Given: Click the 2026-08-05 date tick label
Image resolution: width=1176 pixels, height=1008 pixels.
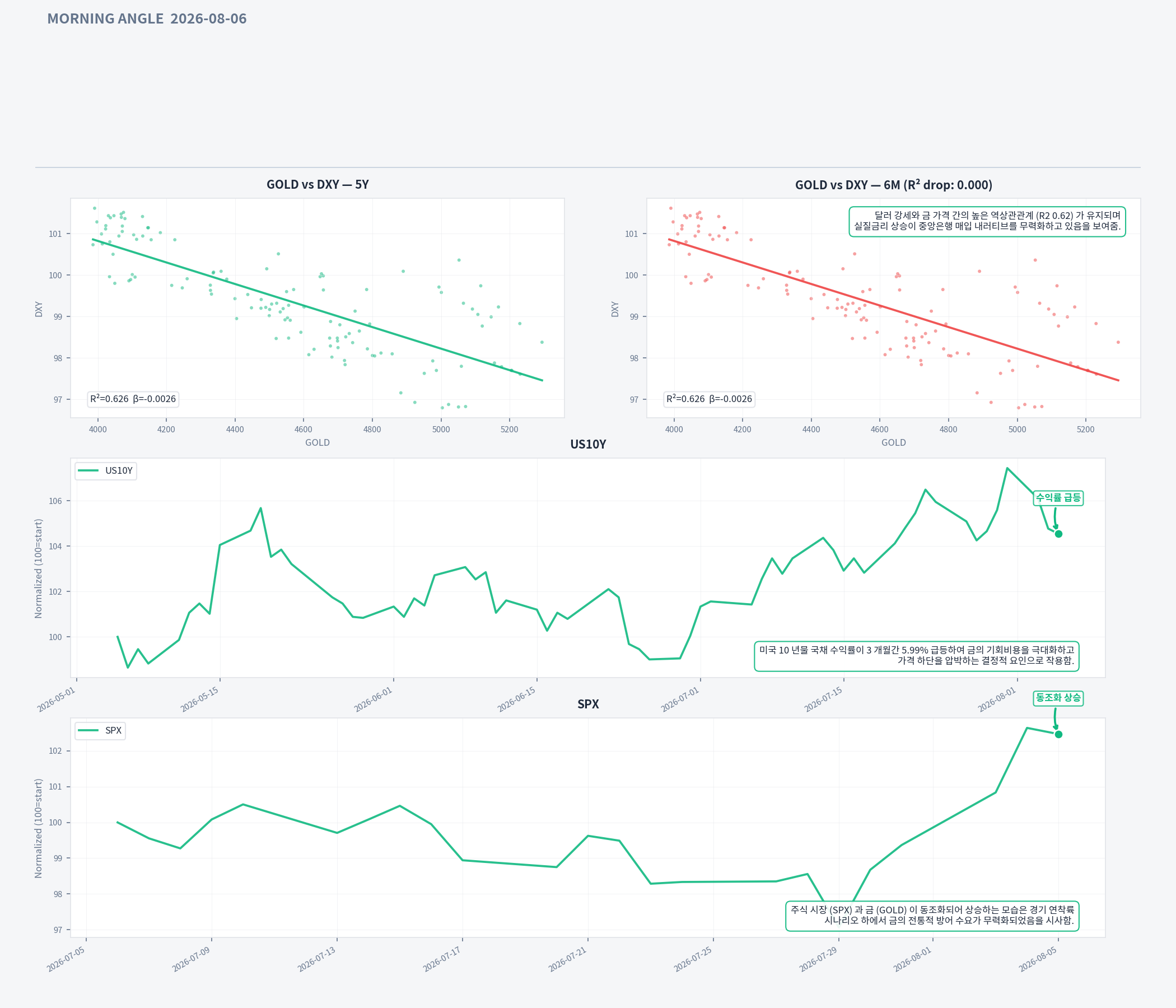Looking at the screenshot, I should point(1039,959).
